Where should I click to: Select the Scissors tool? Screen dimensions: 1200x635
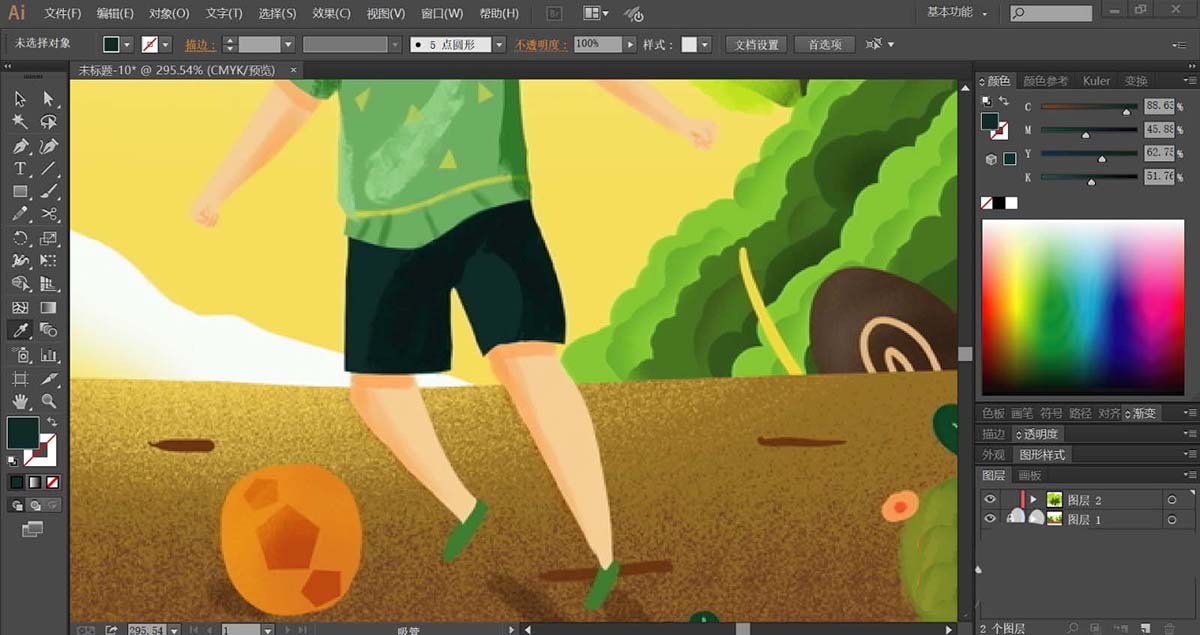point(48,215)
